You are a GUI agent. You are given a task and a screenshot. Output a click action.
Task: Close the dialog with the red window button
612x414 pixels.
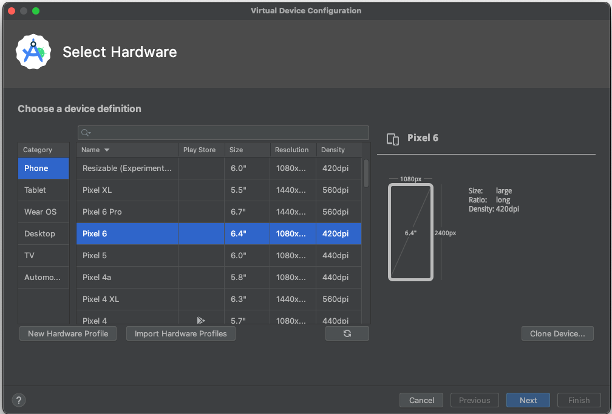[11, 11]
